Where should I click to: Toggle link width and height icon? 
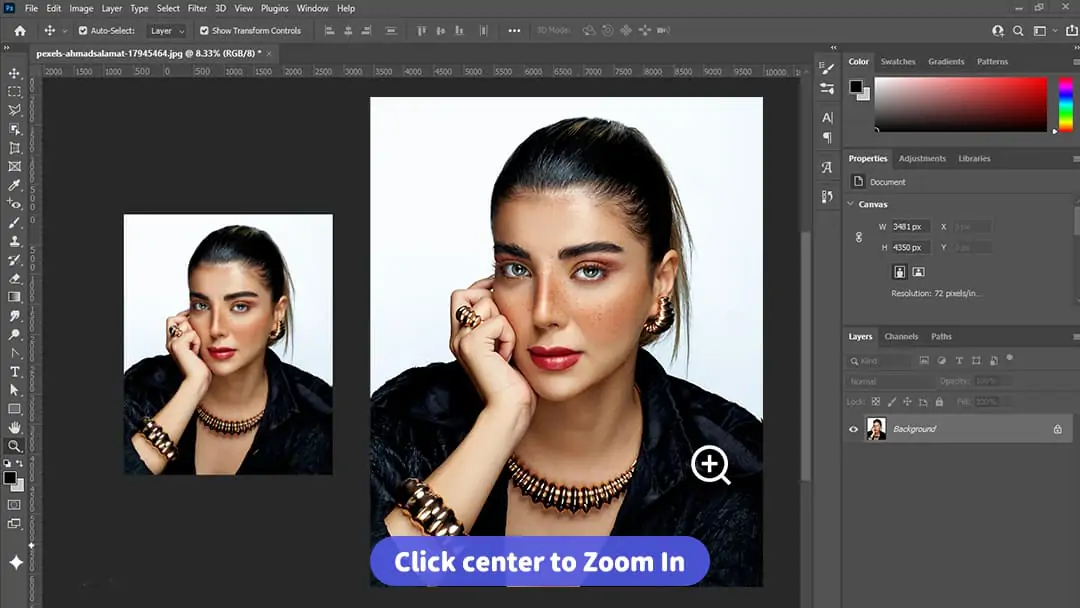859,237
